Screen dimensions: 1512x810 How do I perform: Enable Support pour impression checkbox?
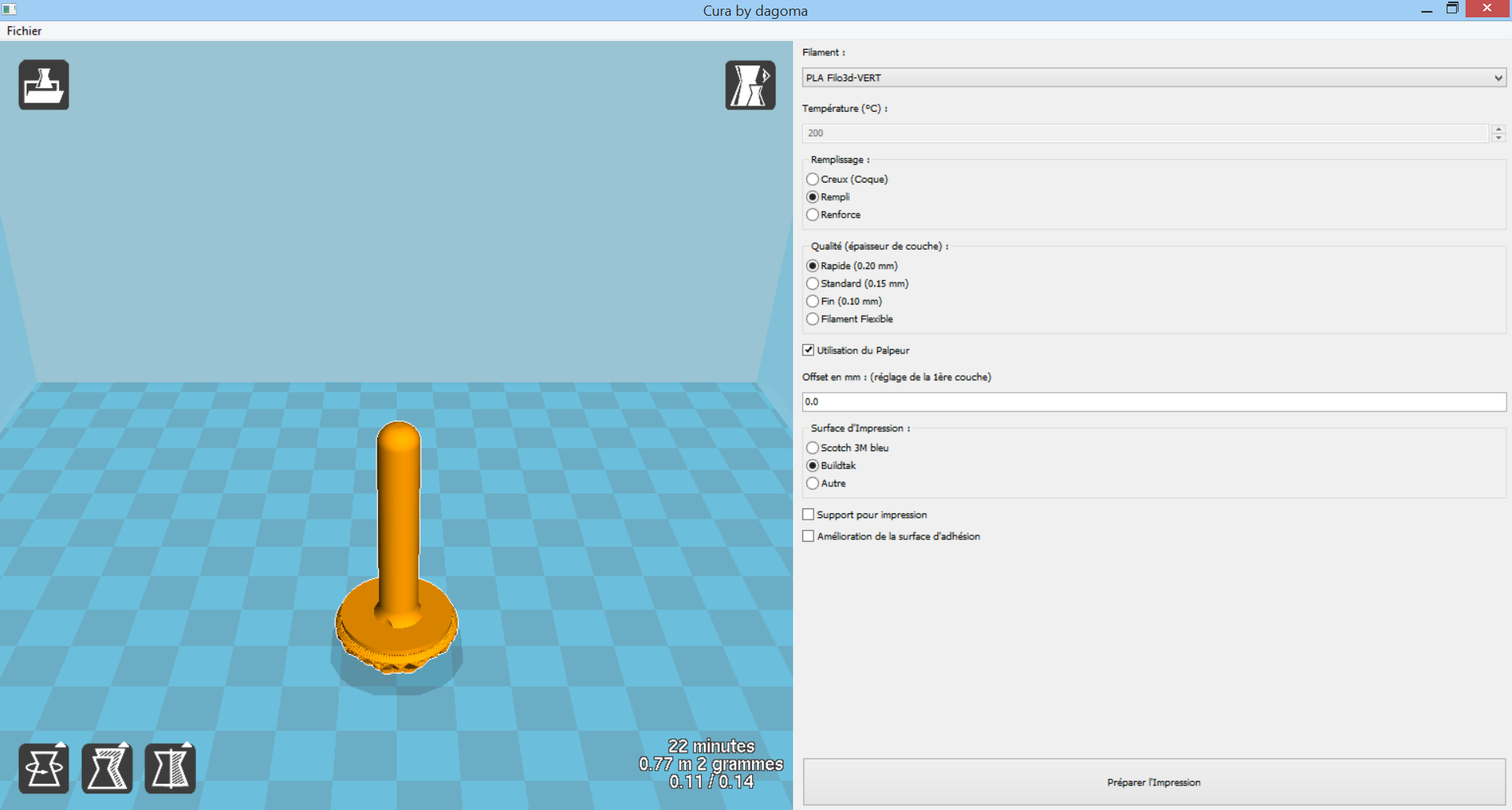[x=808, y=515]
